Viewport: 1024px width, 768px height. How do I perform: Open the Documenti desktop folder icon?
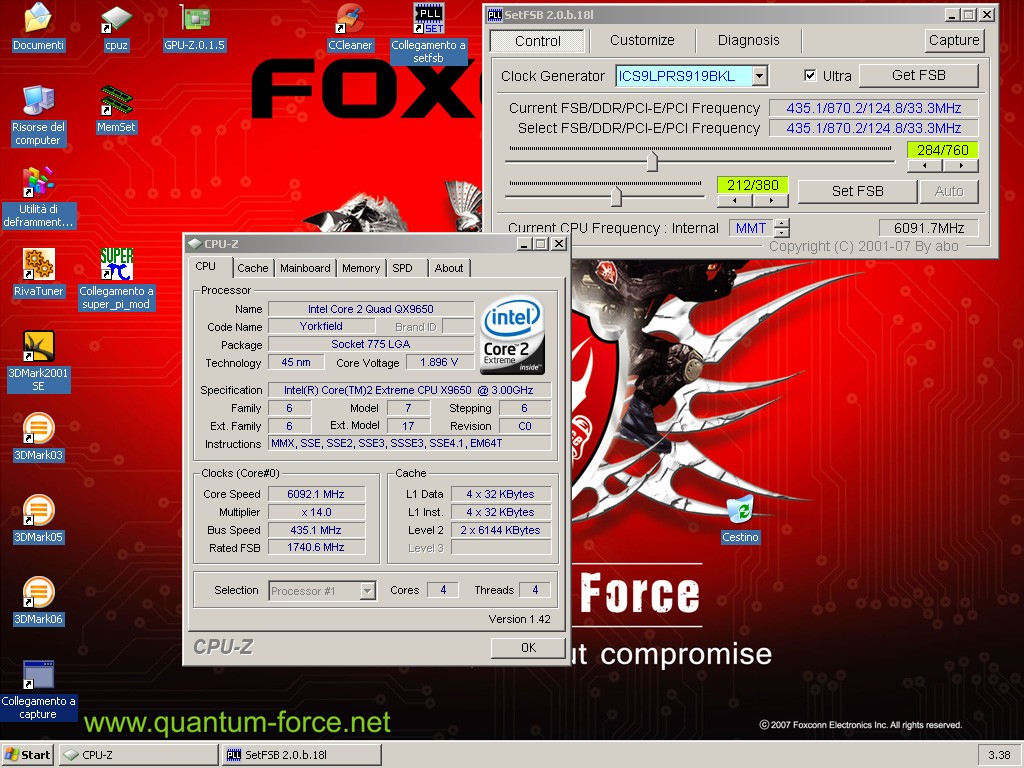38,20
